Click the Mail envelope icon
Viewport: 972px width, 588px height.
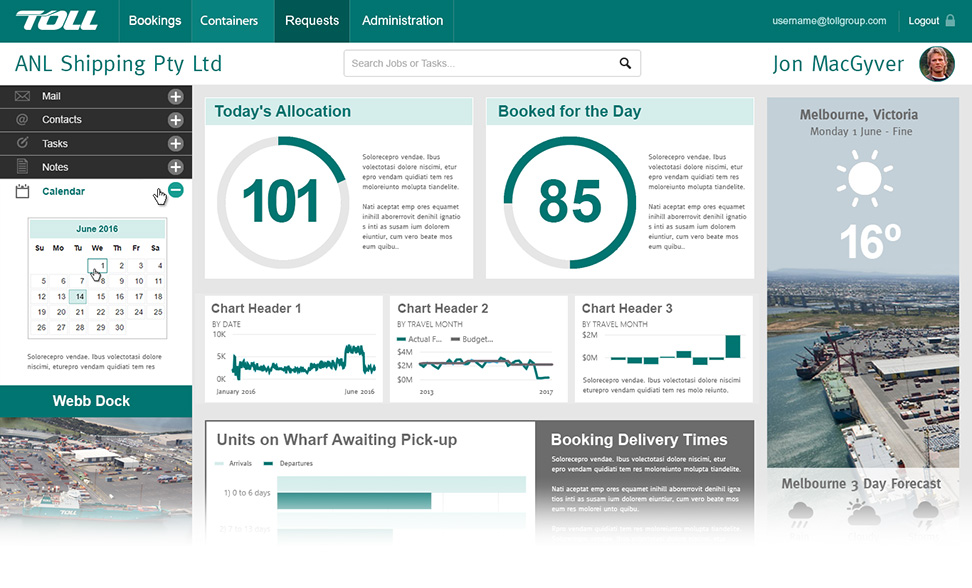tap(22, 96)
